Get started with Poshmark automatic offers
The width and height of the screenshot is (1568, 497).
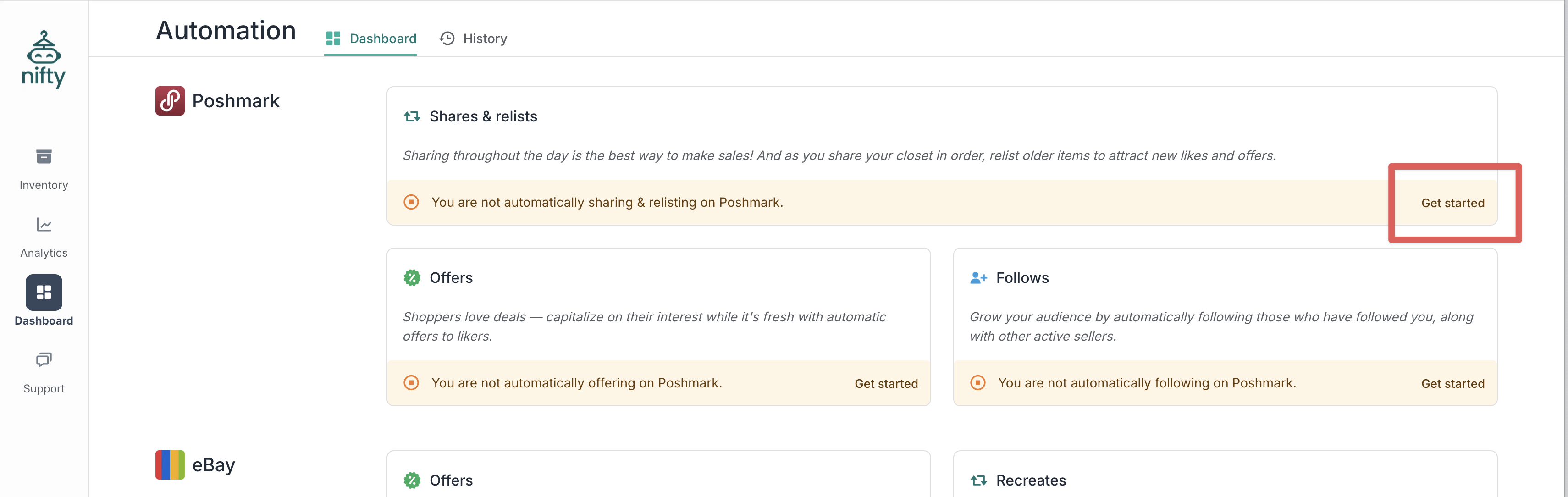tap(886, 384)
